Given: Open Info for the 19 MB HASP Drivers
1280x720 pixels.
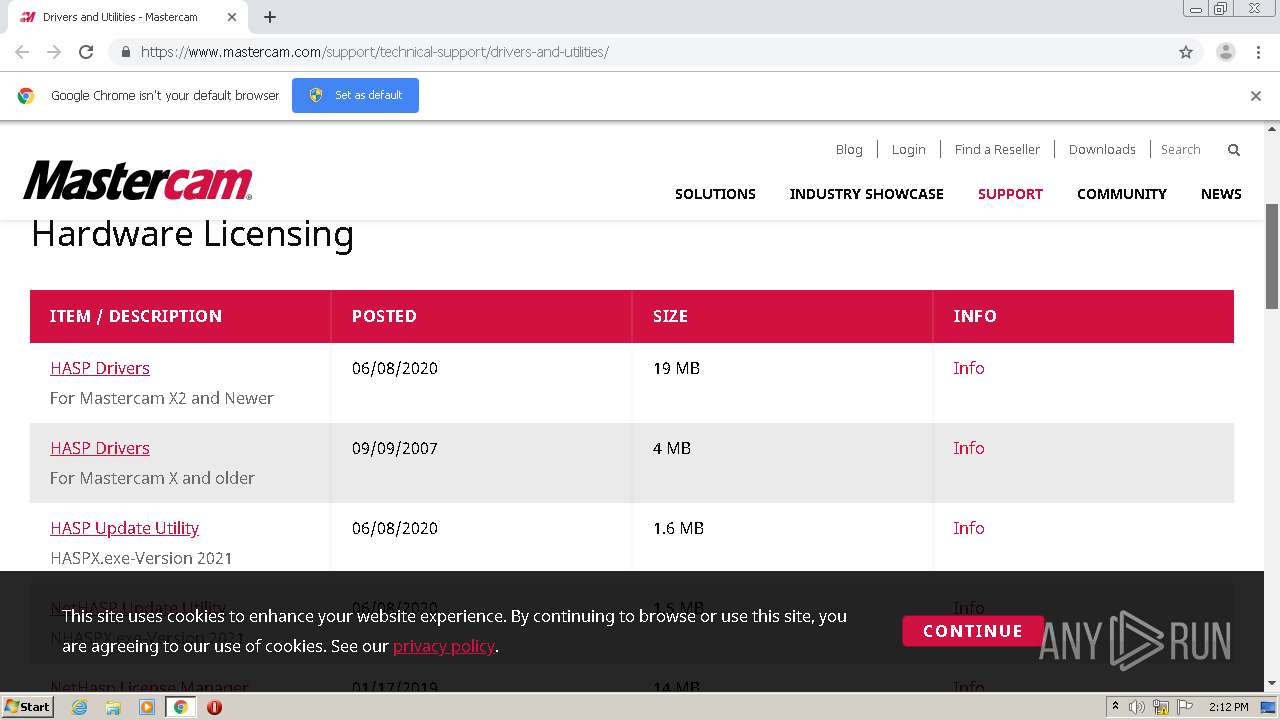Looking at the screenshot, I should tap(969, 368).
